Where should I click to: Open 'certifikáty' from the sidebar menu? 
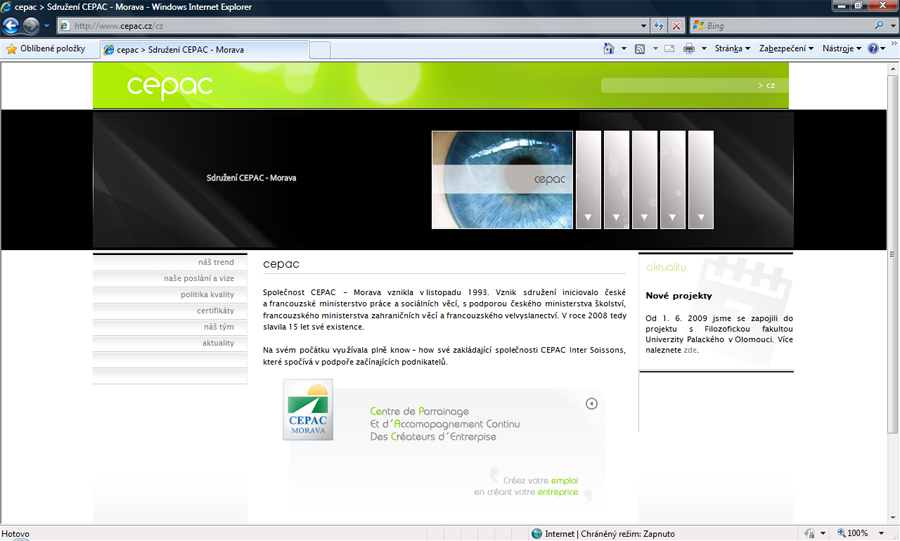215,311
